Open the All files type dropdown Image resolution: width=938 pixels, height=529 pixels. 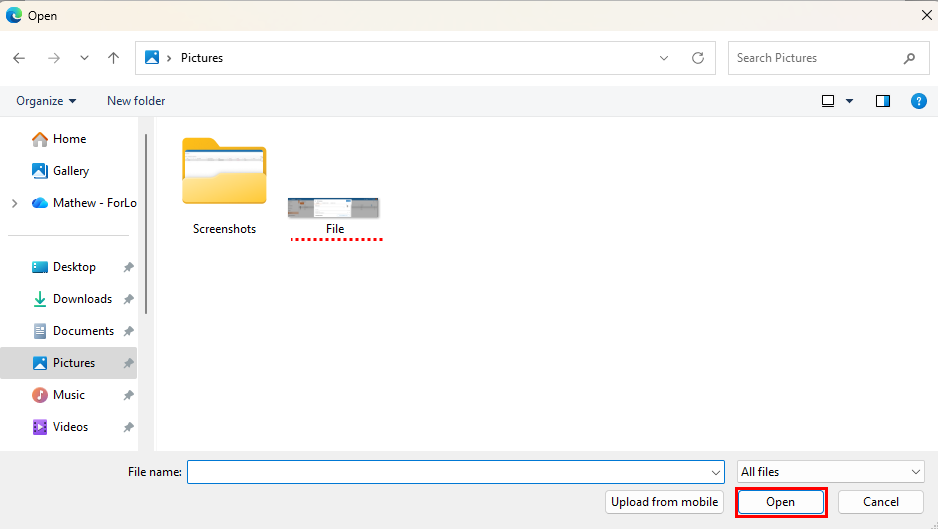[830, 472]
